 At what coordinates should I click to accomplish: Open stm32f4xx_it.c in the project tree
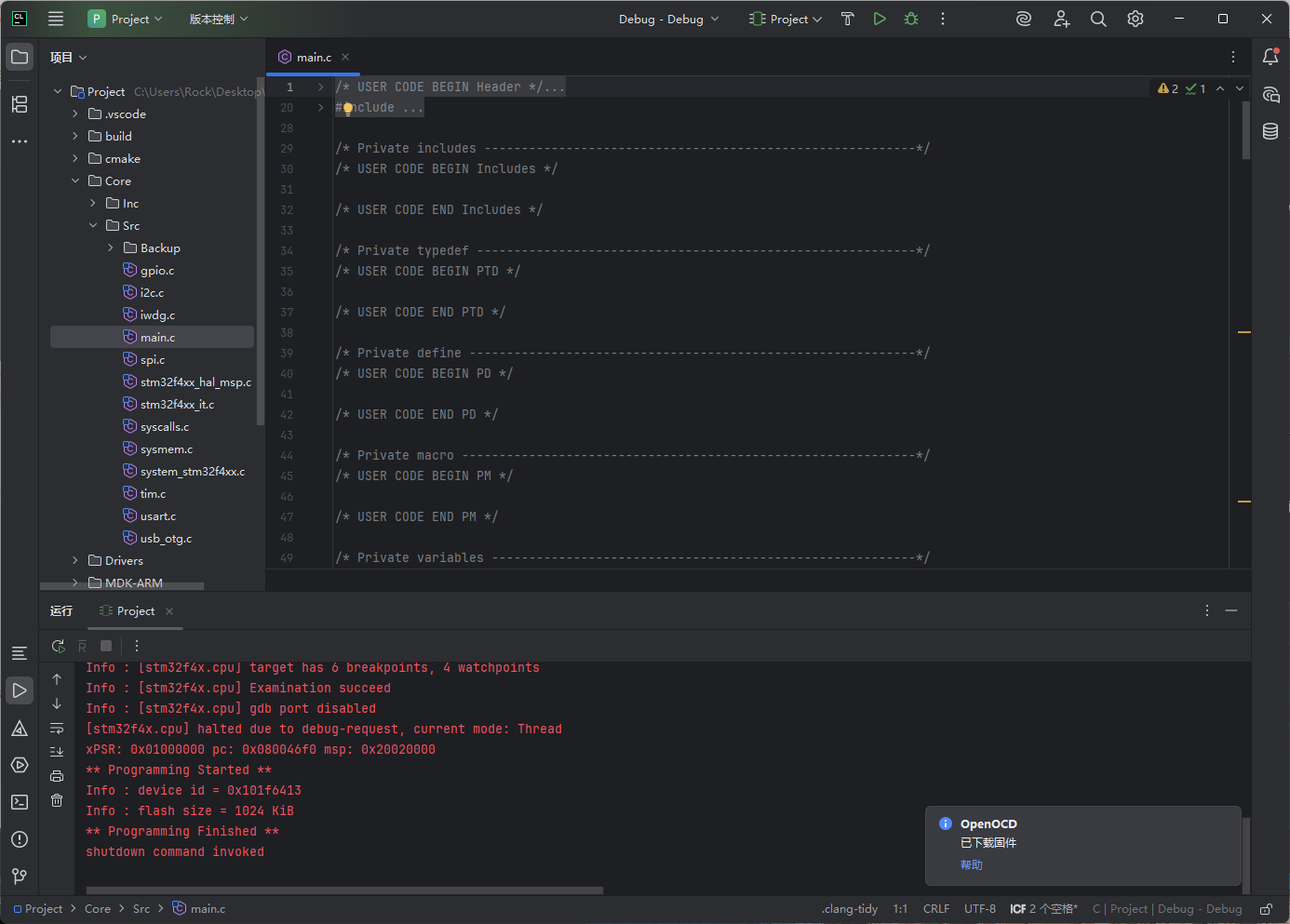tap(177, 404)
